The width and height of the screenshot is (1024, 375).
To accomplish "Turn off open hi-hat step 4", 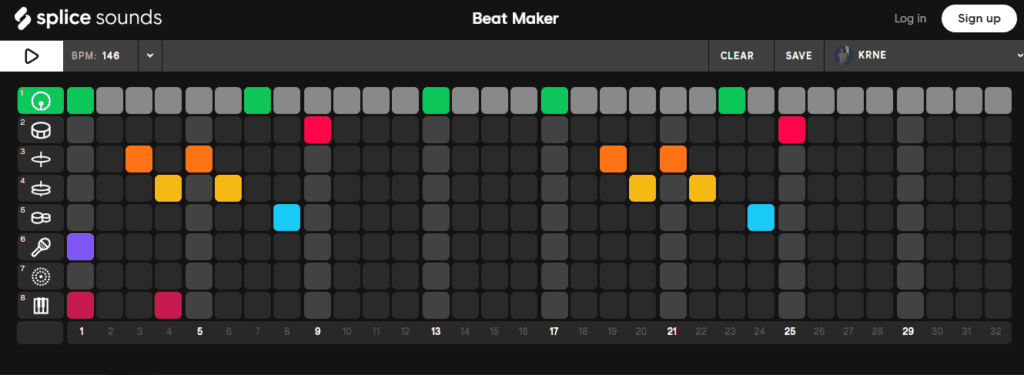I will point(168,189).
